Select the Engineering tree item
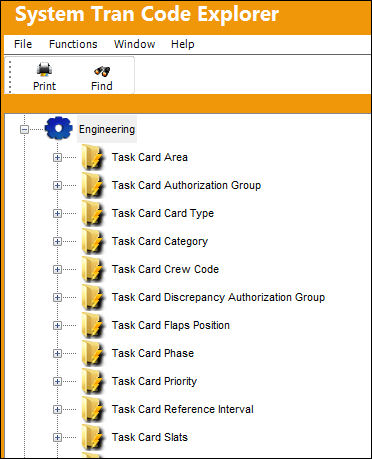The height and width of the screenshot is (459, 372). click(x=107, y=129)
